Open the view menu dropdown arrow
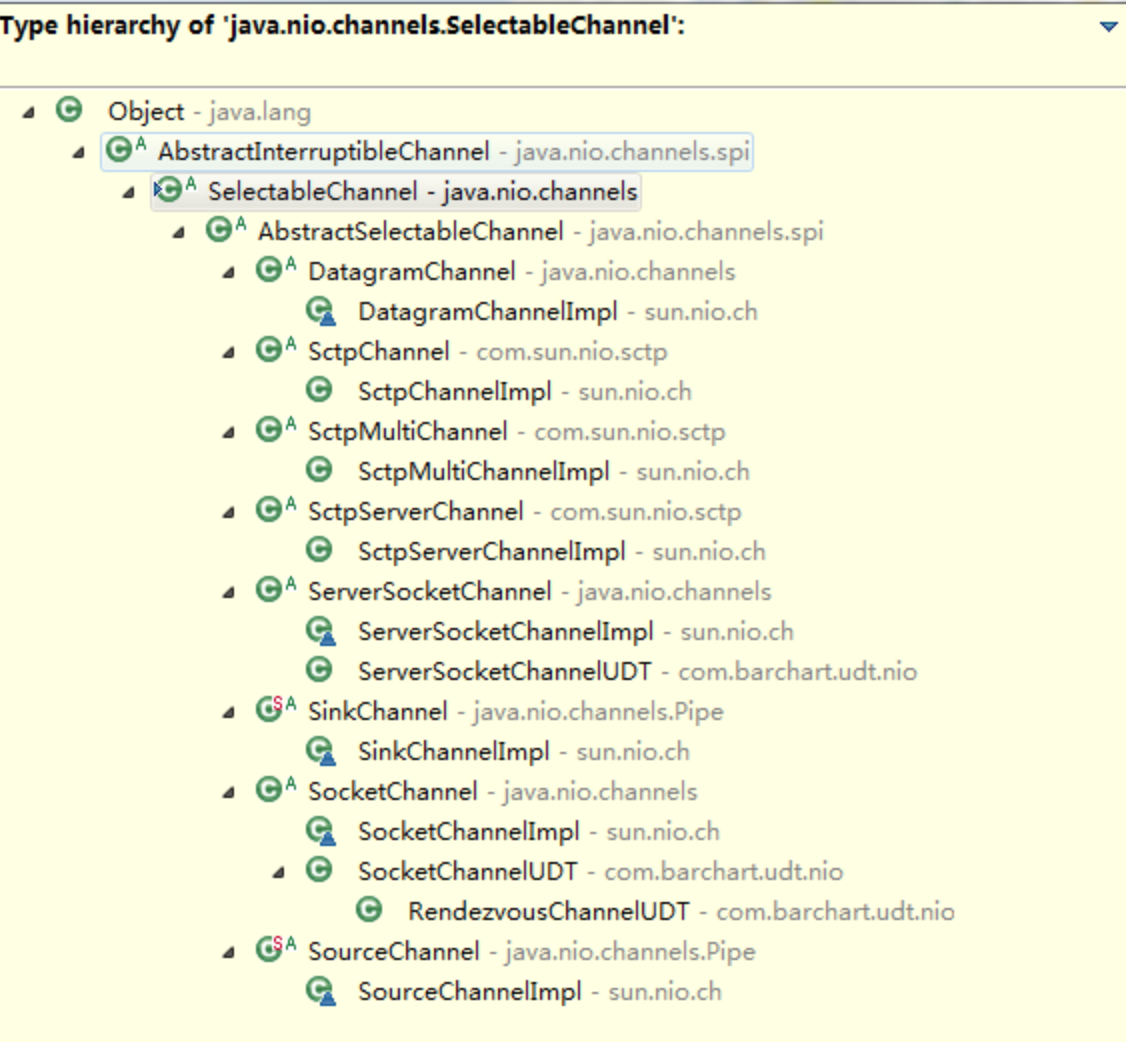This screenshot has height=1042, width=1126. [x=1107, y=27]
